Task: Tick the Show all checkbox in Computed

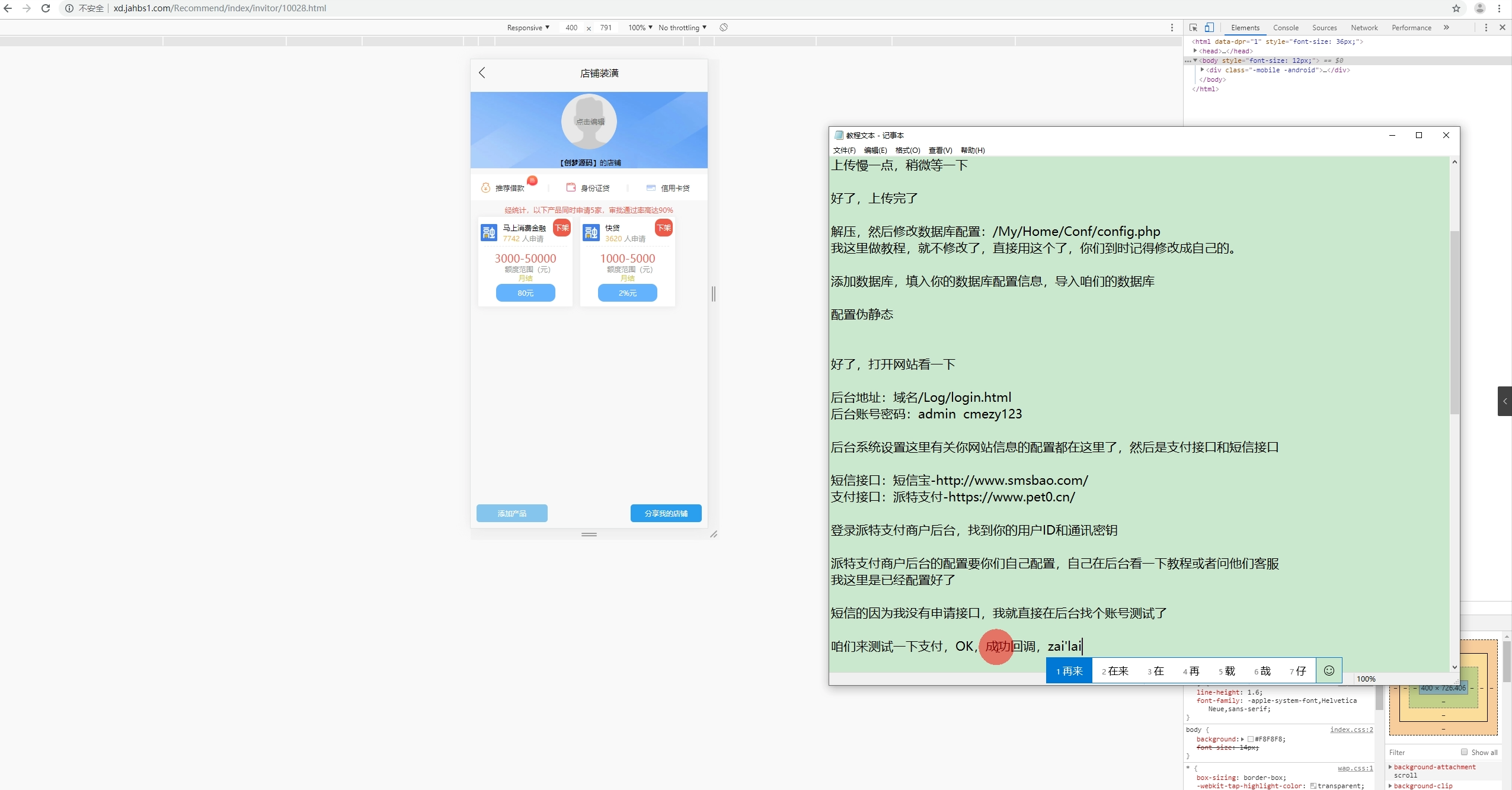Action: (x=1464, y=752)
